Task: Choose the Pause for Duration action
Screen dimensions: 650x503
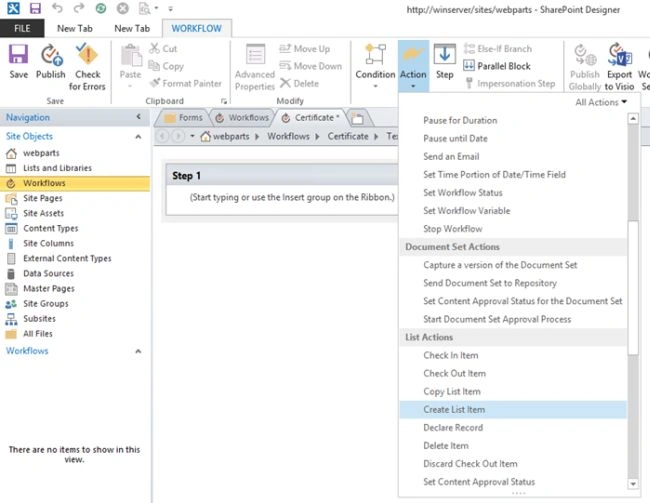Action: [x=513, y=120]
